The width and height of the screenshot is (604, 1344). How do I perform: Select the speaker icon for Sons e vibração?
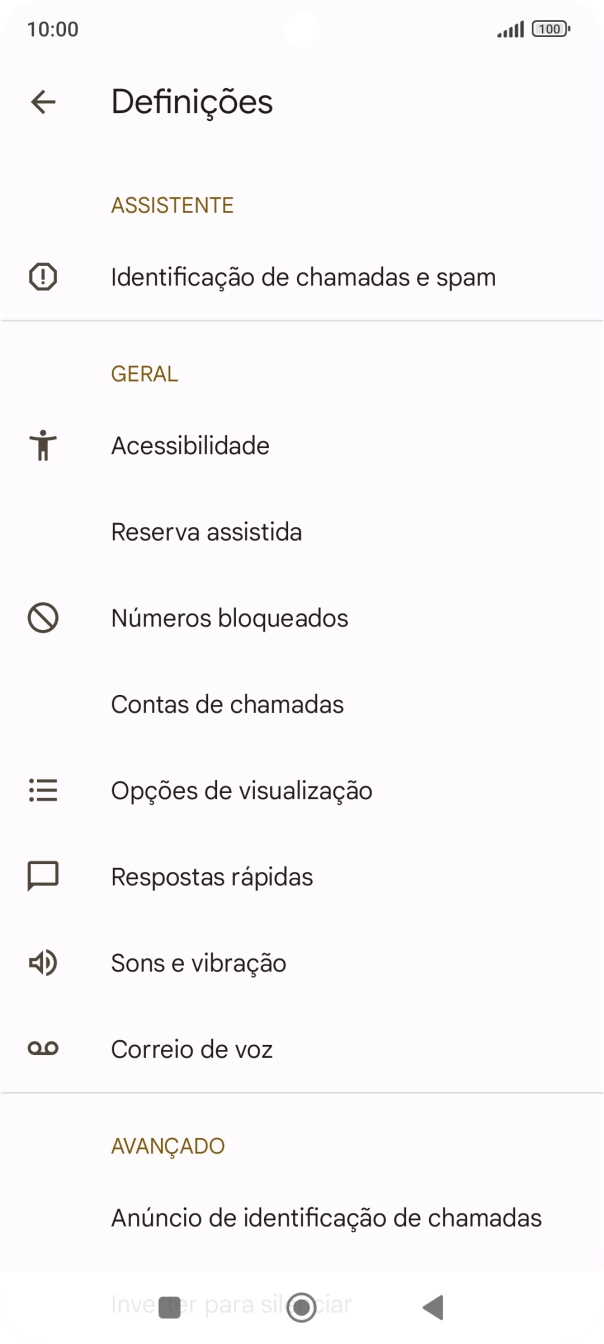(42, 962)
